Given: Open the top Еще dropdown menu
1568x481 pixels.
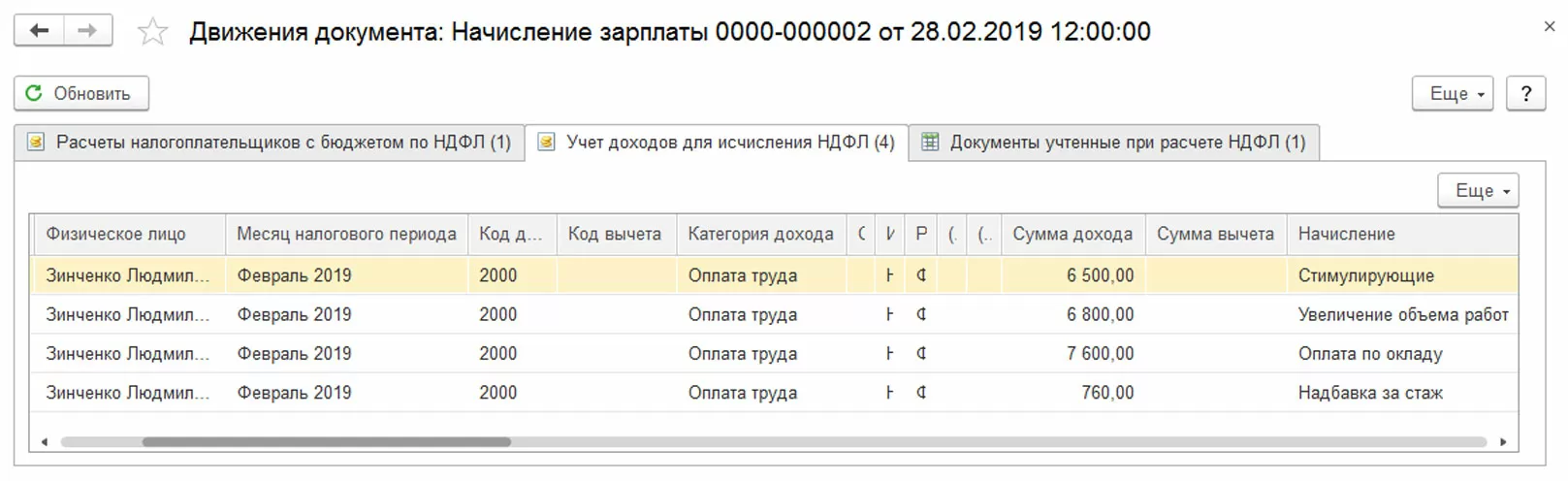Looking at the screenshot, I should 1452,94.
